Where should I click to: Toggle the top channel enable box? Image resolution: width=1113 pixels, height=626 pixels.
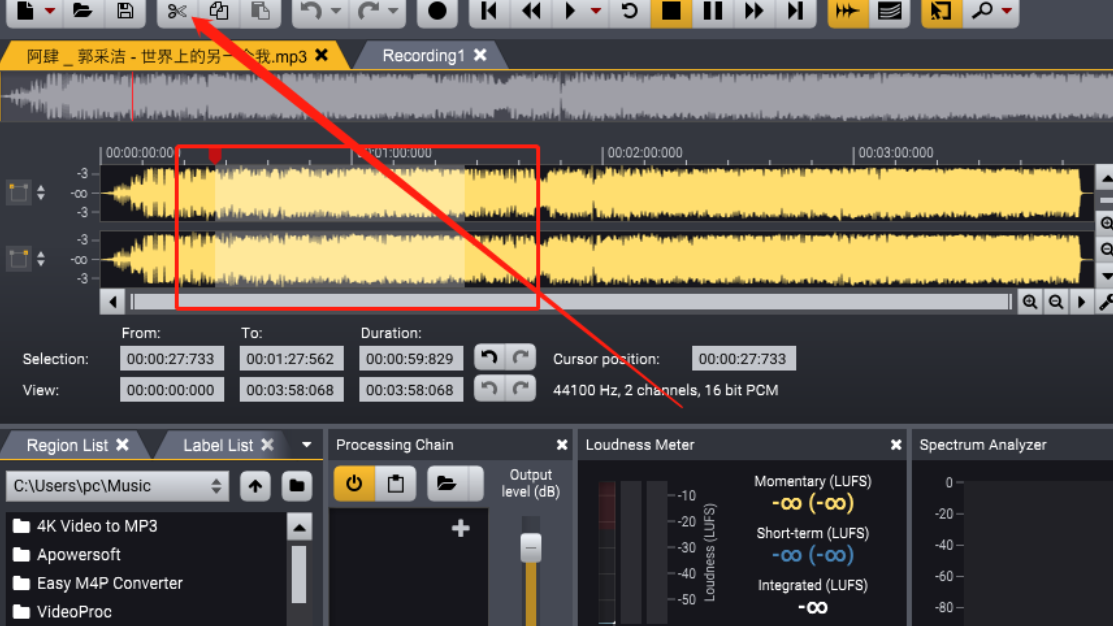click(x=18, y=192)
